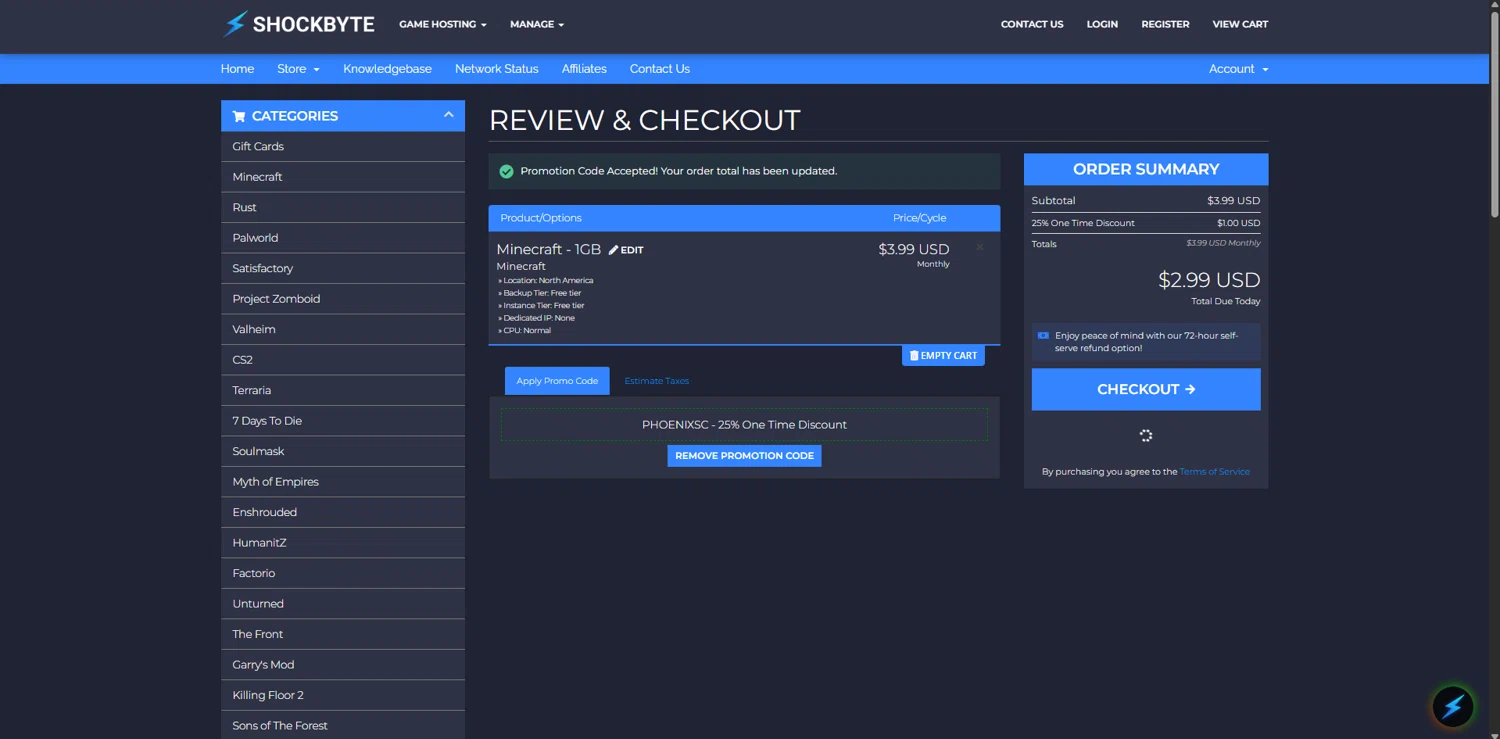The width and height of the screenshot is (1500, 739).
Task: Select Killing Floor 2 category
Action: coord(343,695)
